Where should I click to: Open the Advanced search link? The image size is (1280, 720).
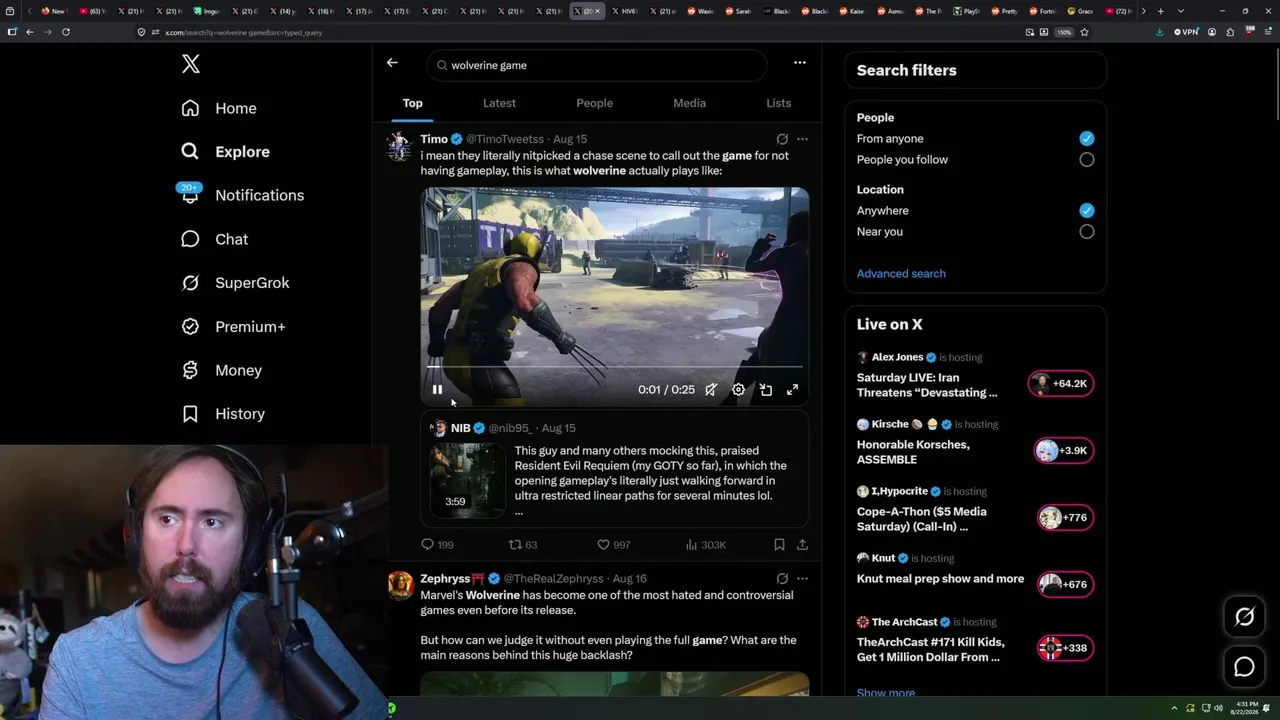(x=901, y=274)
